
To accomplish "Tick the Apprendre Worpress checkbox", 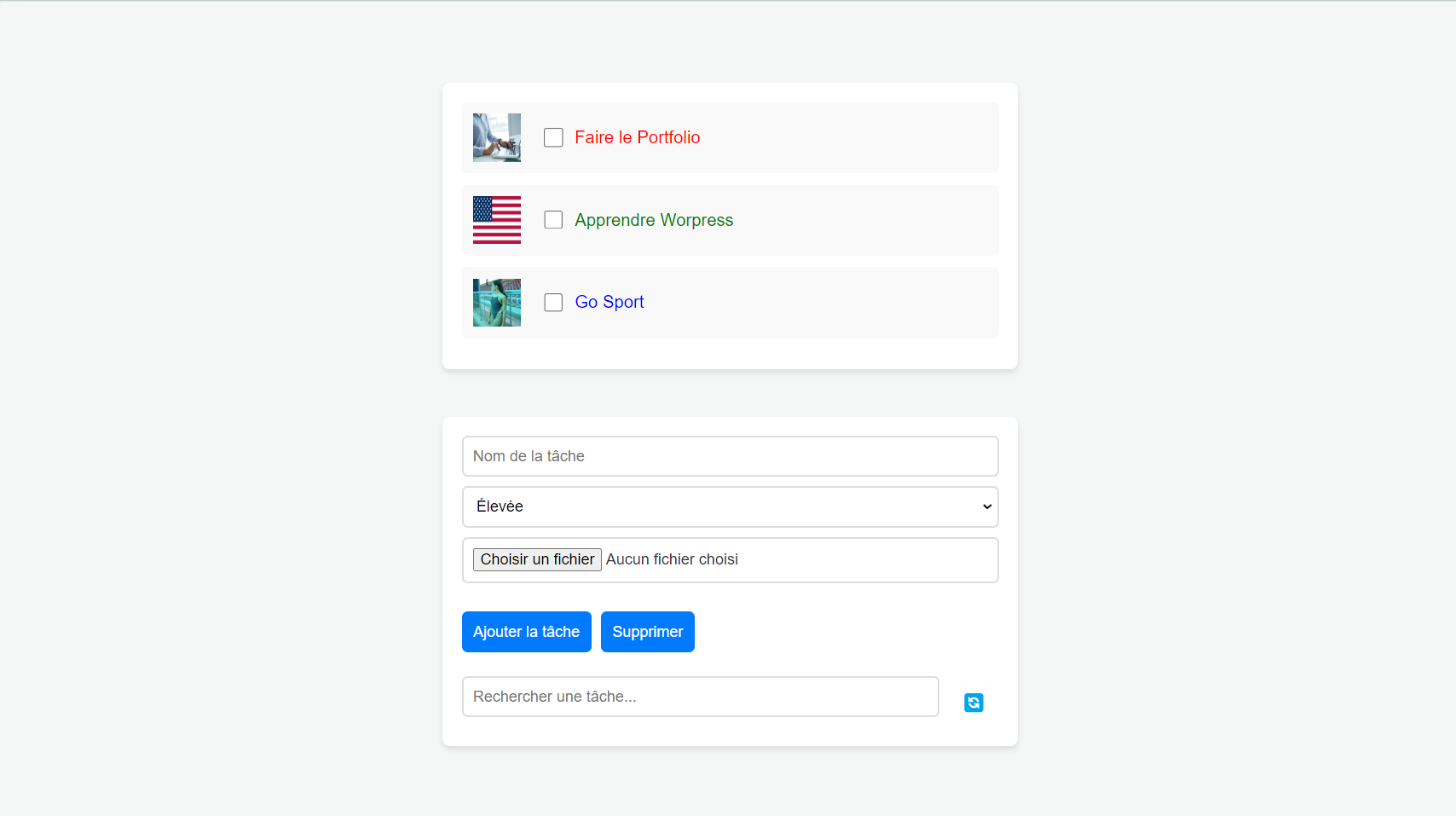I will click(x=553, y=220).
